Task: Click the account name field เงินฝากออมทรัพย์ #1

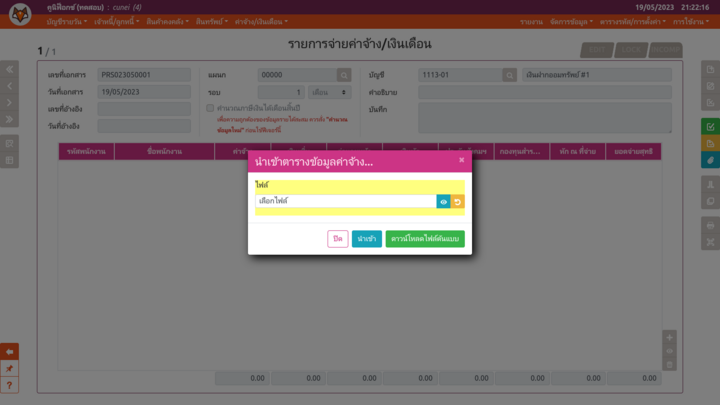Action: click(597, 75)
